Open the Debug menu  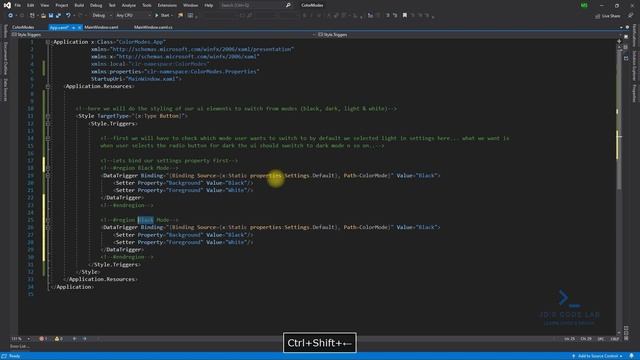(96, 5)
